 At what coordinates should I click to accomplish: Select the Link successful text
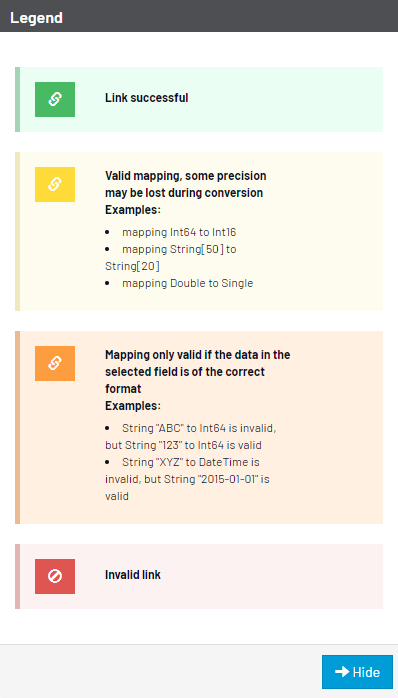coord(146,97)
